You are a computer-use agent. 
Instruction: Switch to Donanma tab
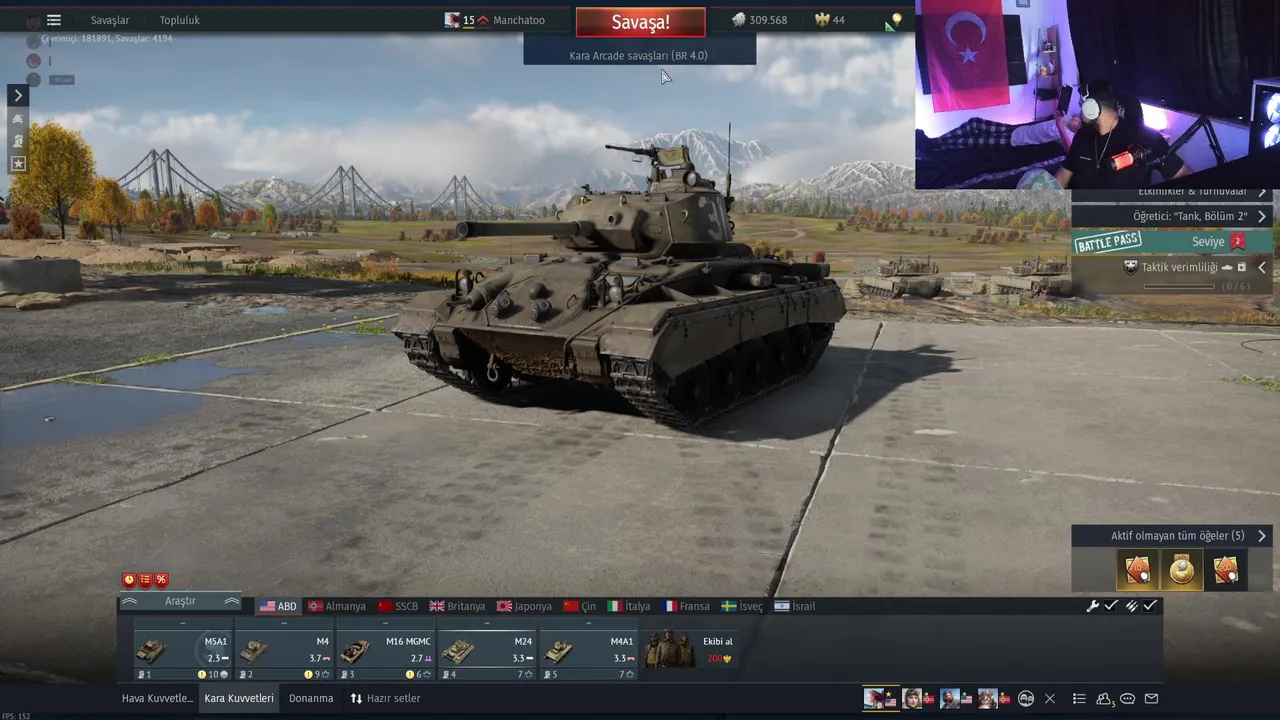pos(311,698)
